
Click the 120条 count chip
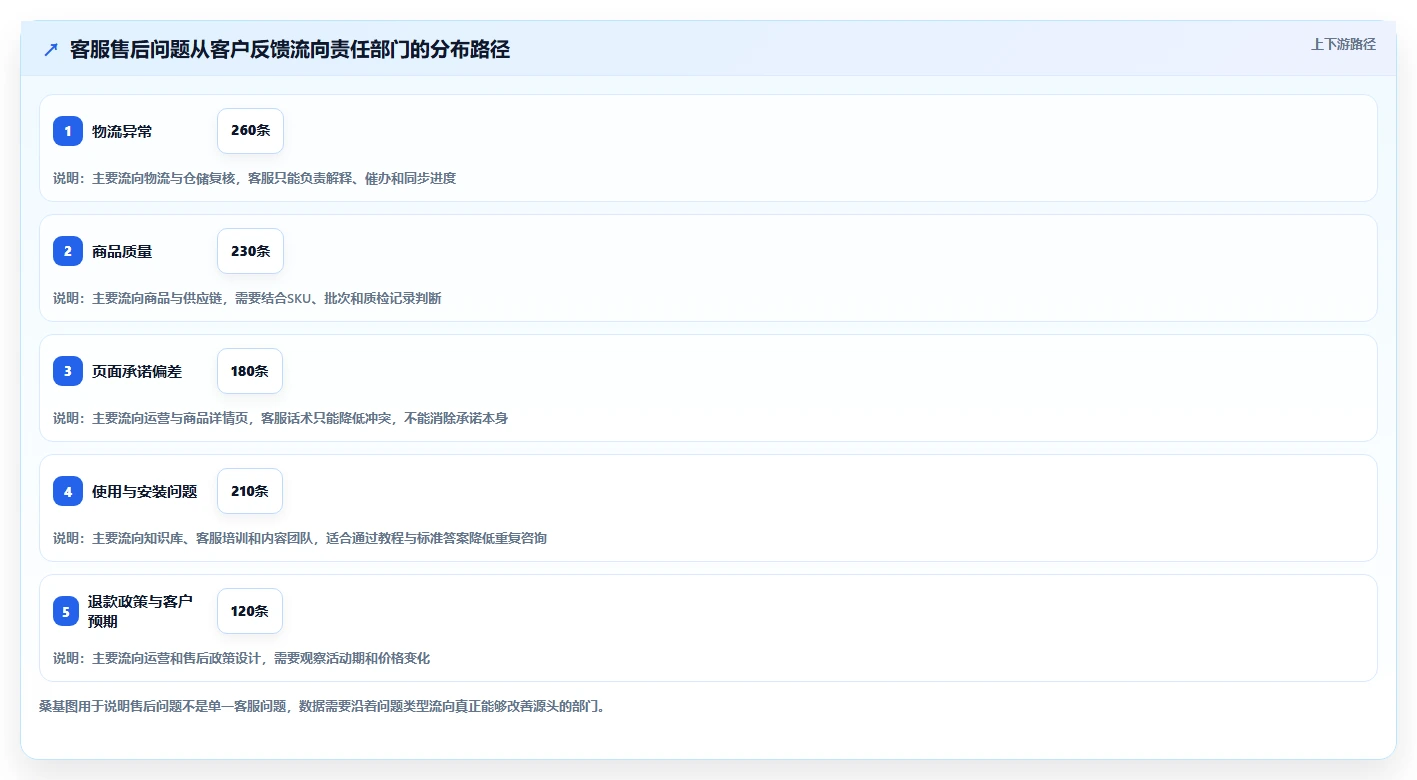click(x=250, y=611)
